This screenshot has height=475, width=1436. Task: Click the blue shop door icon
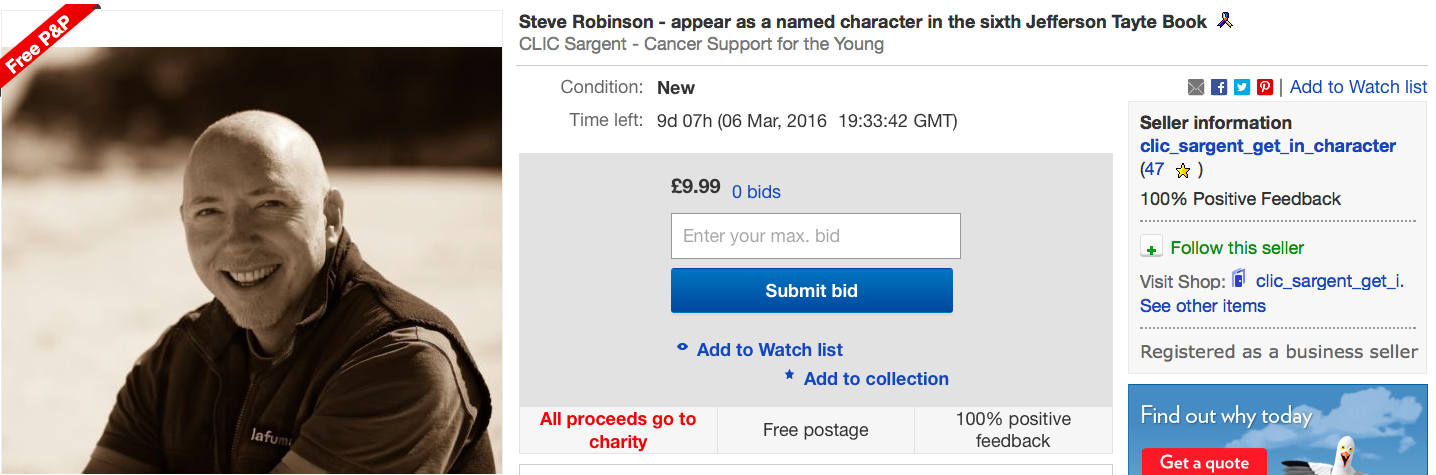point(1239,279)
